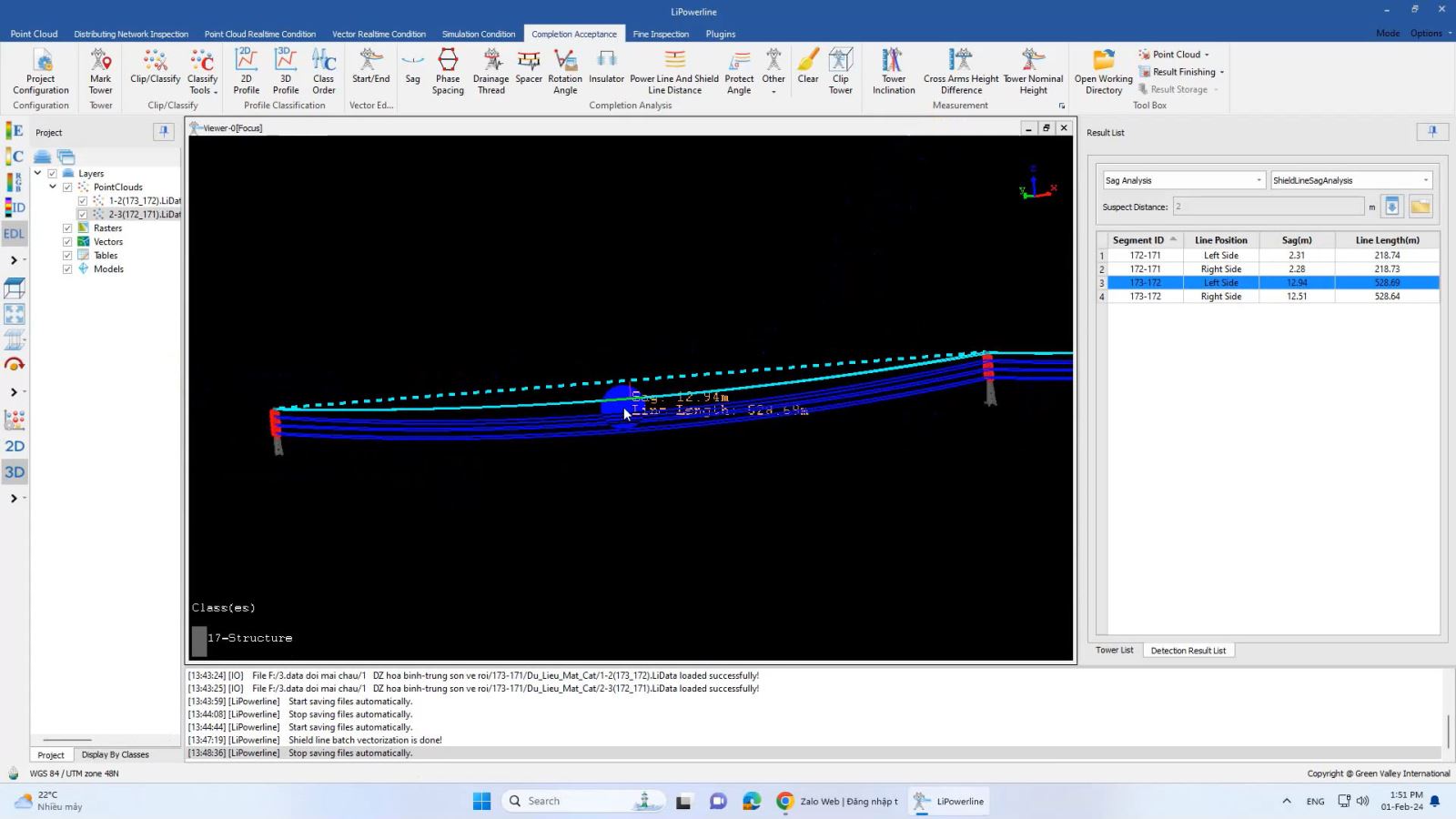The image size is (1456, 819).
Task: Switch to Tower List tab
Action: pos(1114,650)
